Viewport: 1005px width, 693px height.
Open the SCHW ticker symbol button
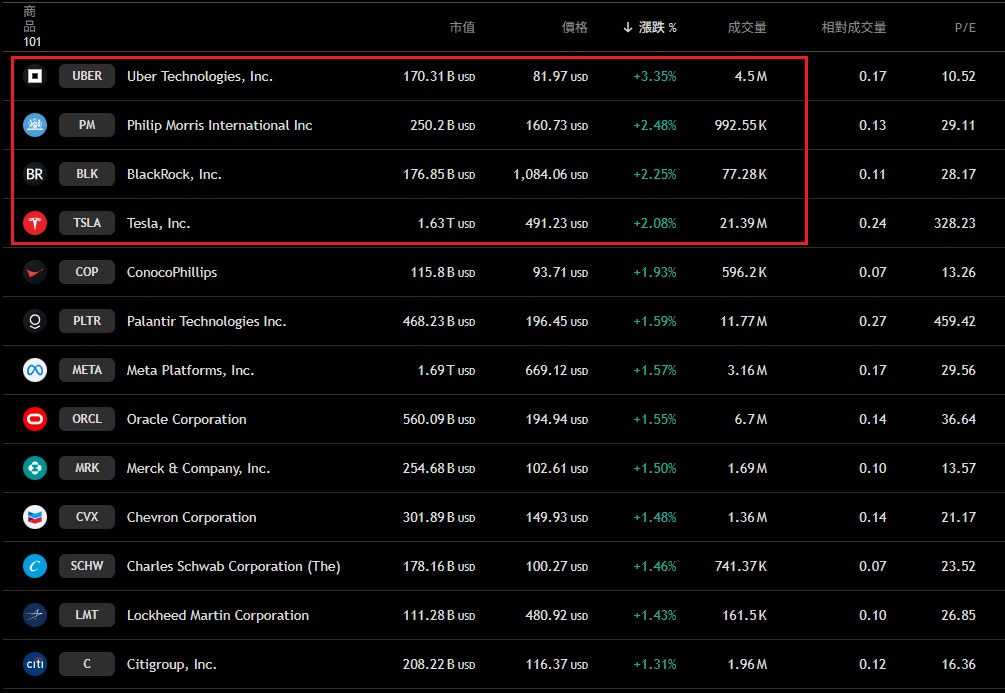pyautogui.click(x=87, y=566)
